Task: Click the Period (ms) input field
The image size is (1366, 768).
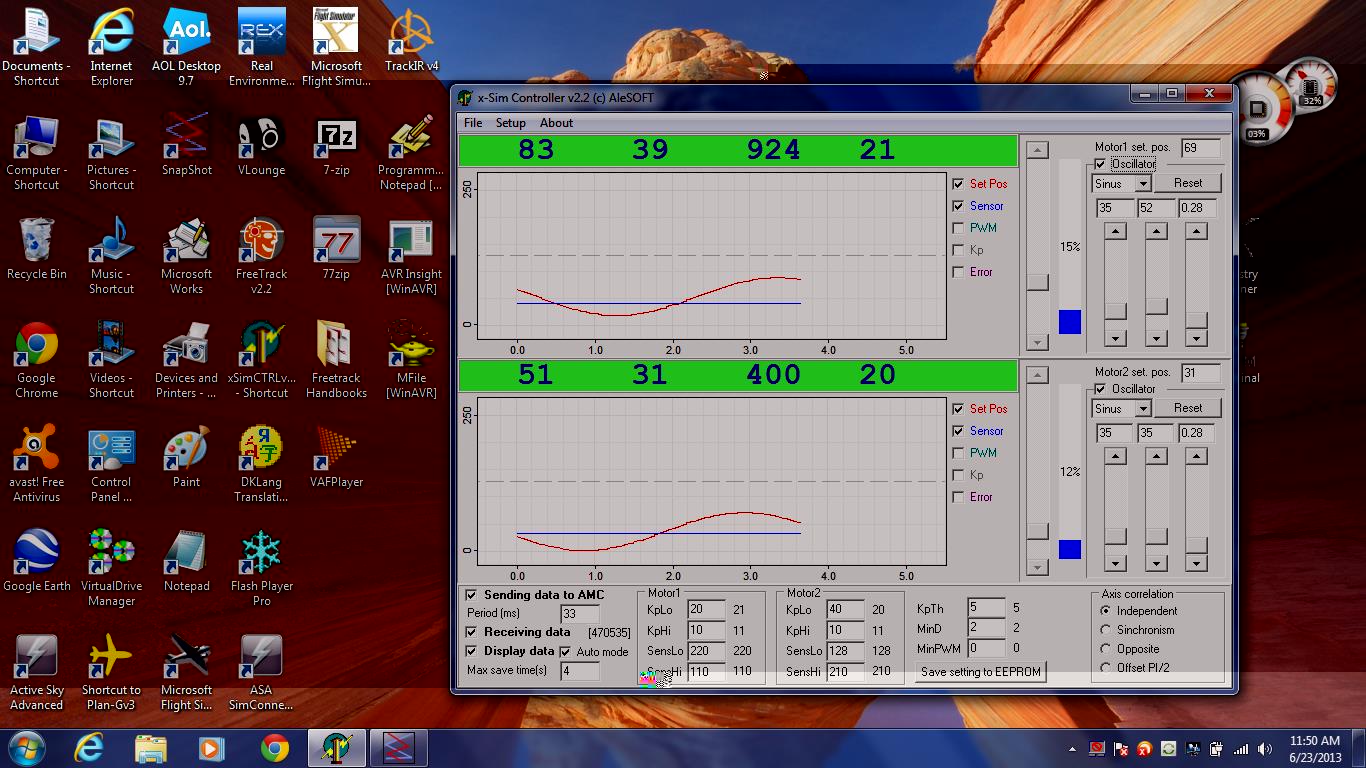Action: click(x=580, y=614)
